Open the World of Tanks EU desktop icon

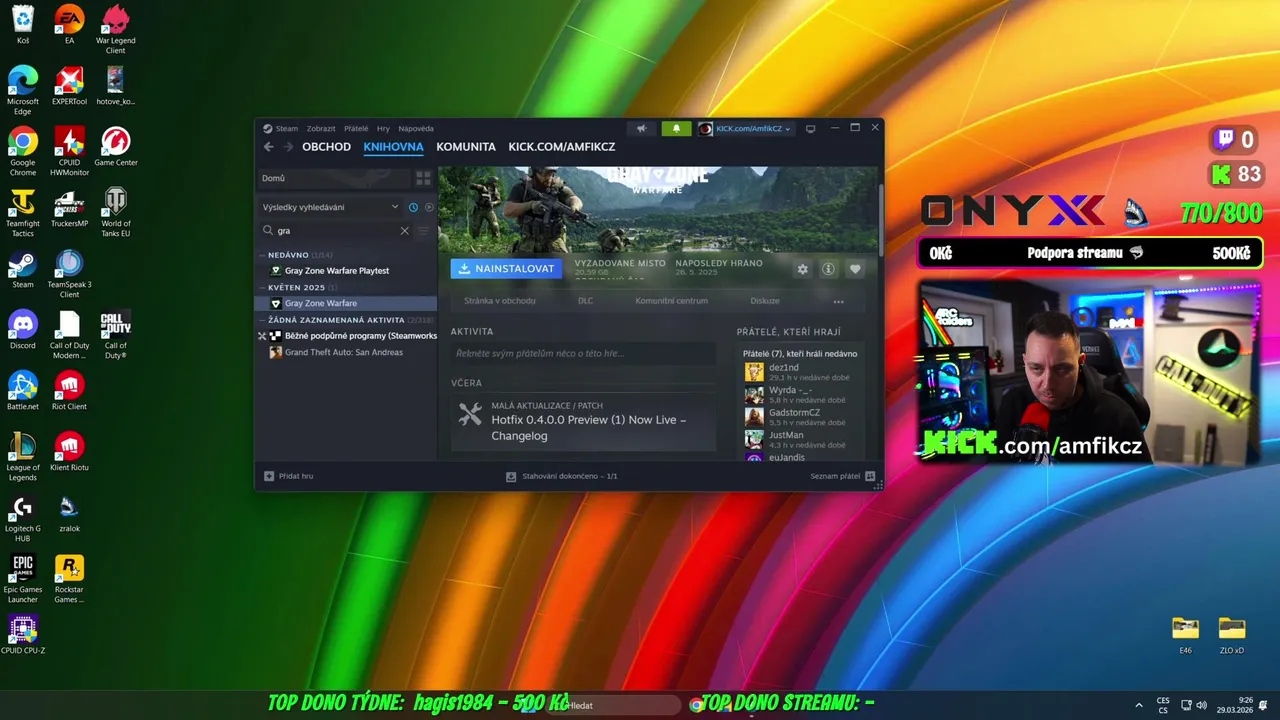(x=116, y=212)
